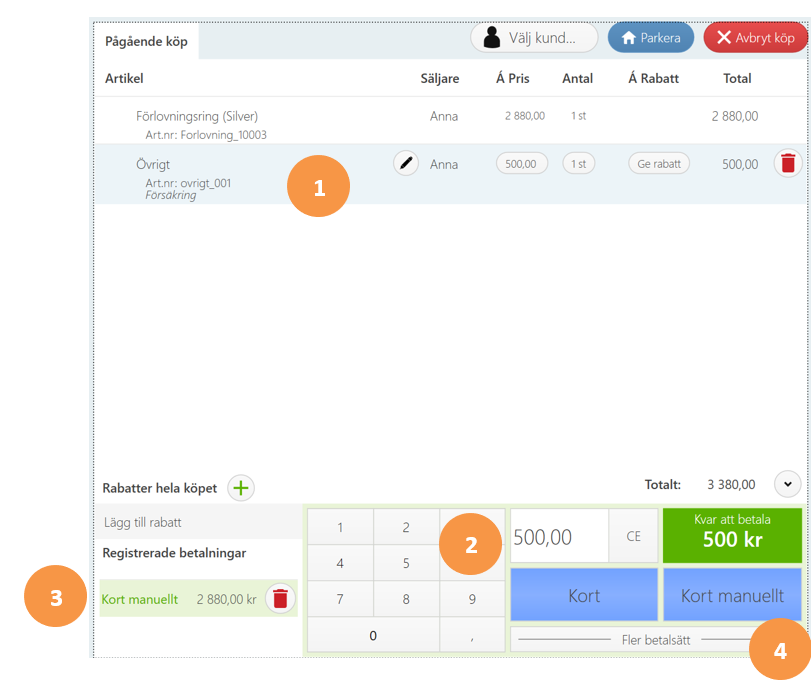Click the 2 880,00 total of Förlovningsring
811x684 pixels.
[x=734, y=116]
